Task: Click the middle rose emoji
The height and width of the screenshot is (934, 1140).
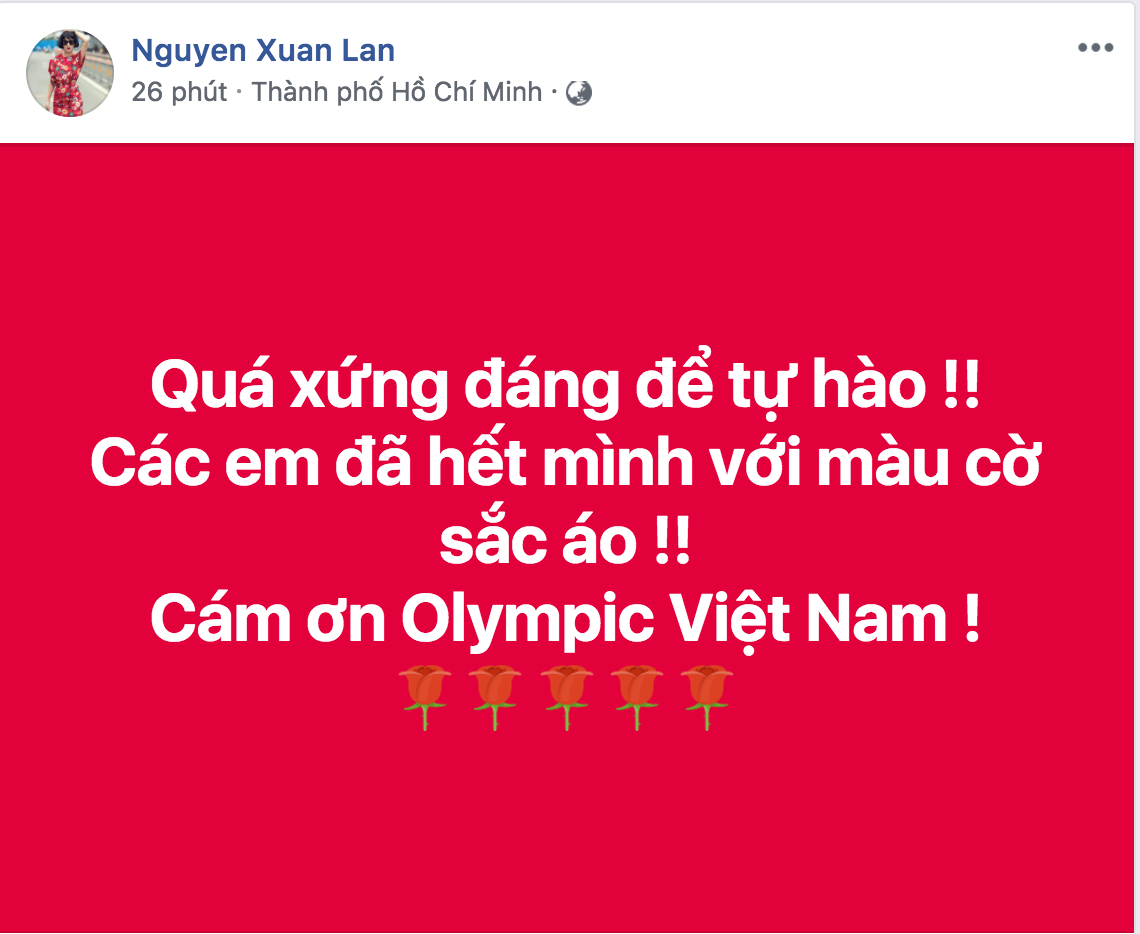Action: click(566, 696)
